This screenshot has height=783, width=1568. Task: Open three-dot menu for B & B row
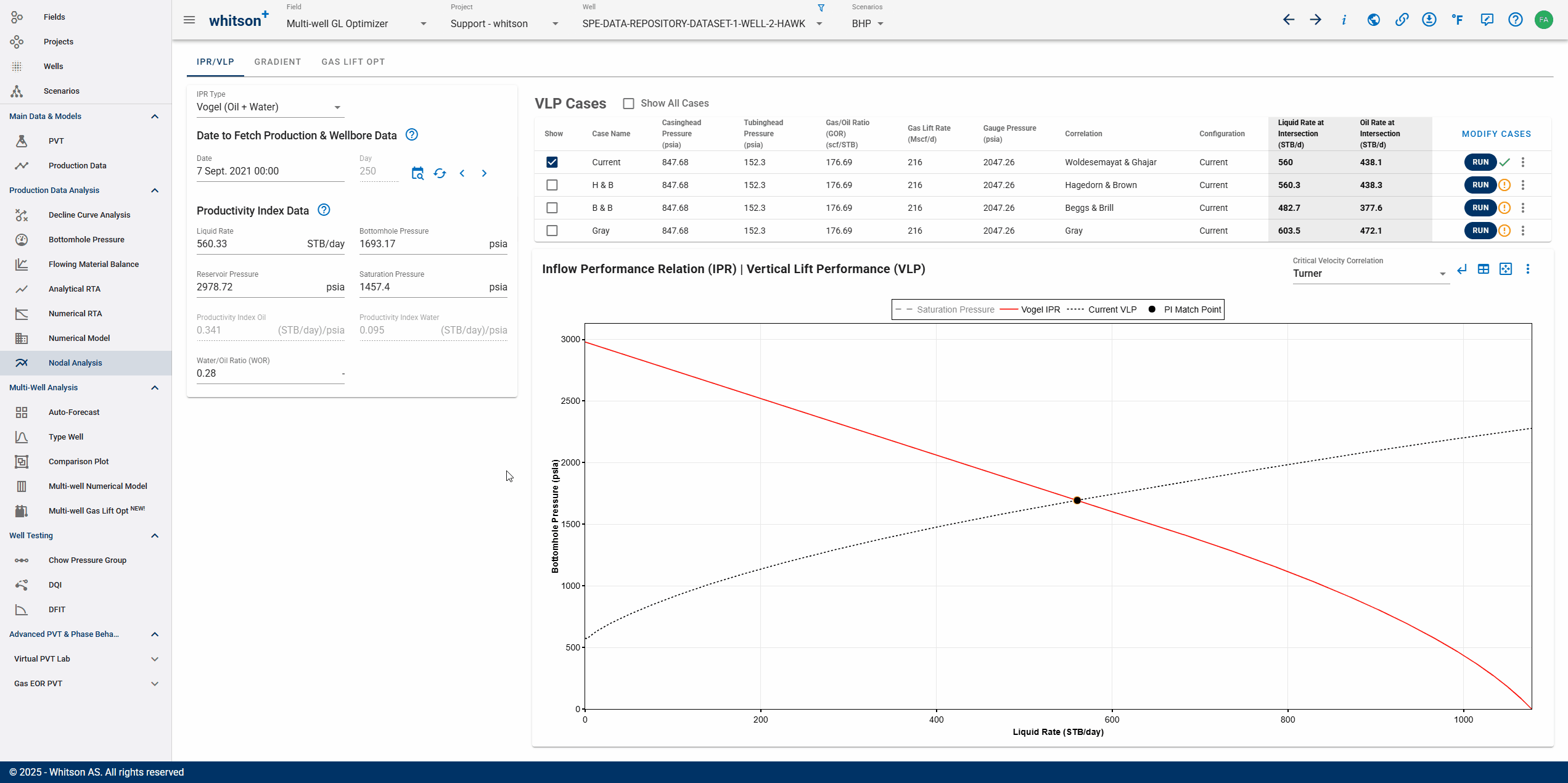click(1523, 208)
